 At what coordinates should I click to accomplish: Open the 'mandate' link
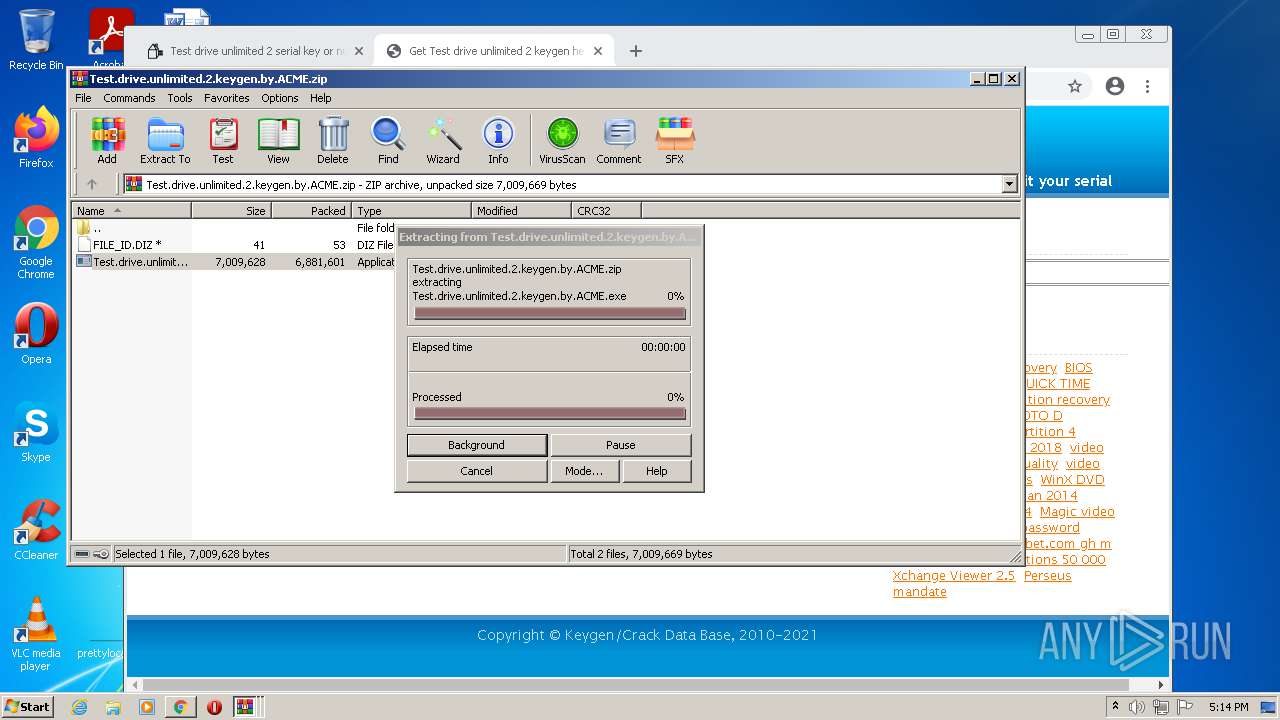pos(920,592)
